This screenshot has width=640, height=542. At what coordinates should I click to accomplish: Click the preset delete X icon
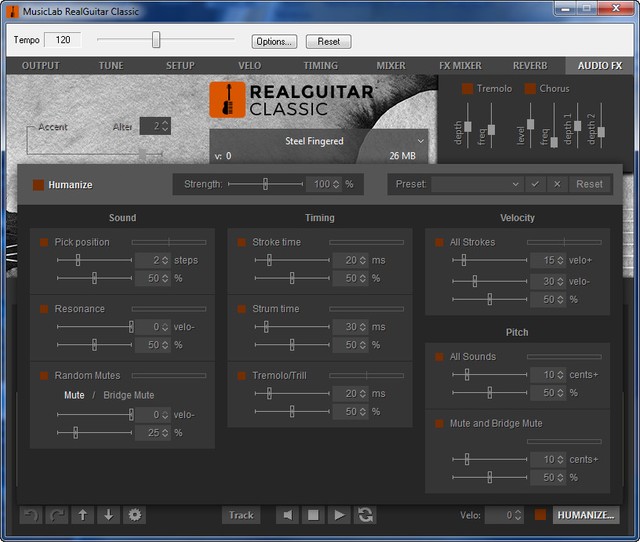[557, 184]
